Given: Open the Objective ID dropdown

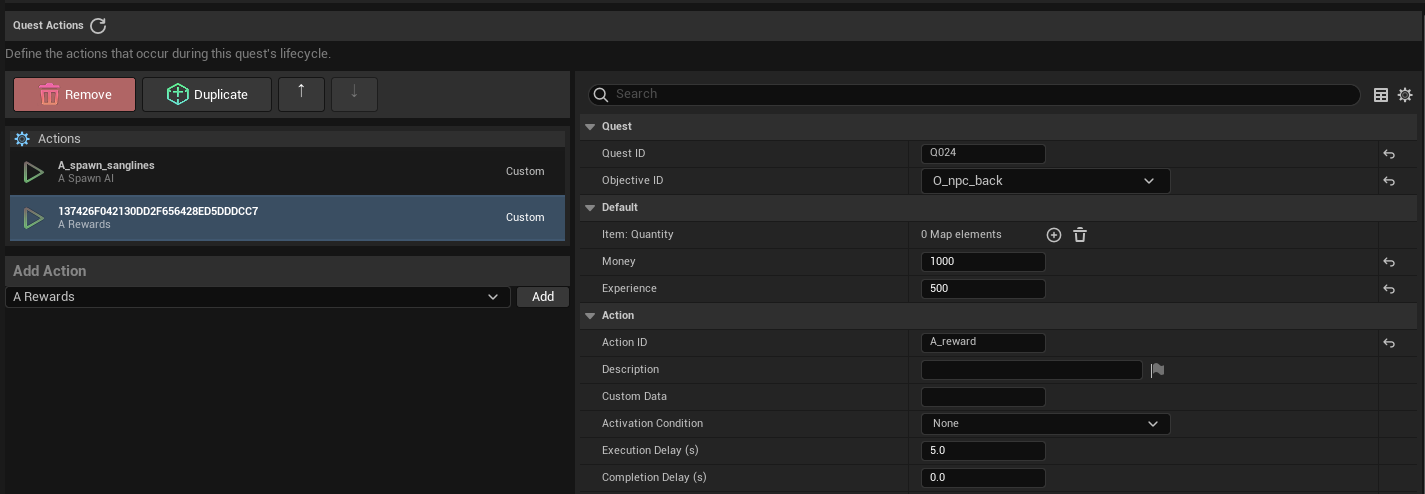Looking at the screenshot, I should [1045, 181].
